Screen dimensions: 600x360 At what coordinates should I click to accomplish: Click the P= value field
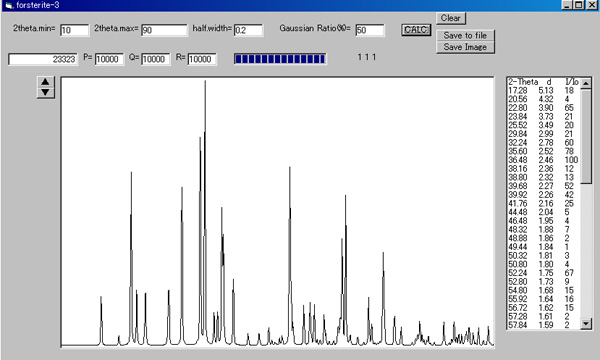[109, 59]
